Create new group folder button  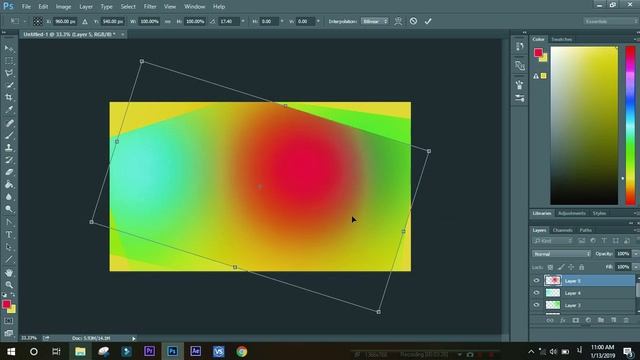click(x=601, y=320)
